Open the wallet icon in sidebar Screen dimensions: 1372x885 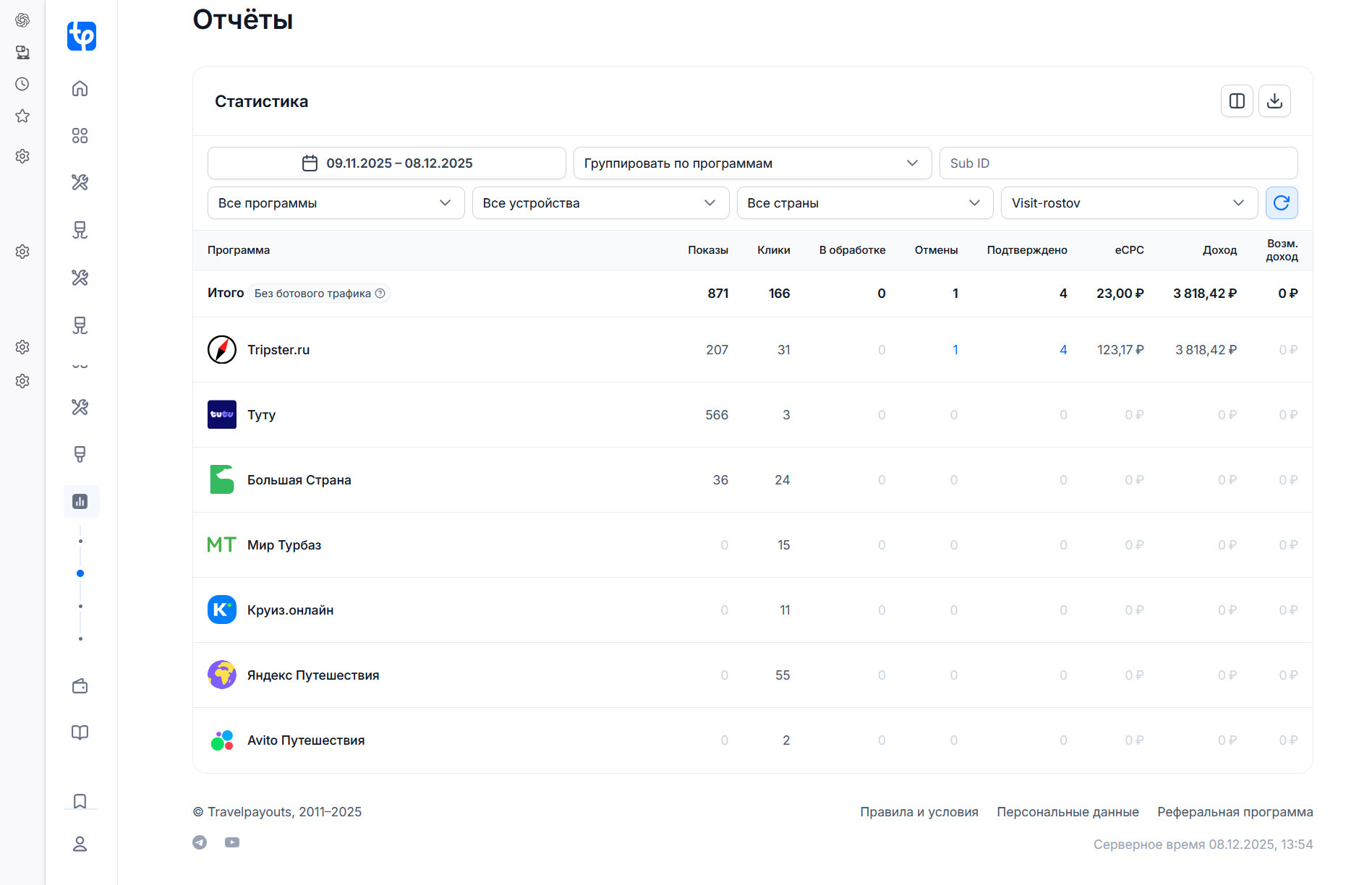pyautogui.click(x=80, y=686)
